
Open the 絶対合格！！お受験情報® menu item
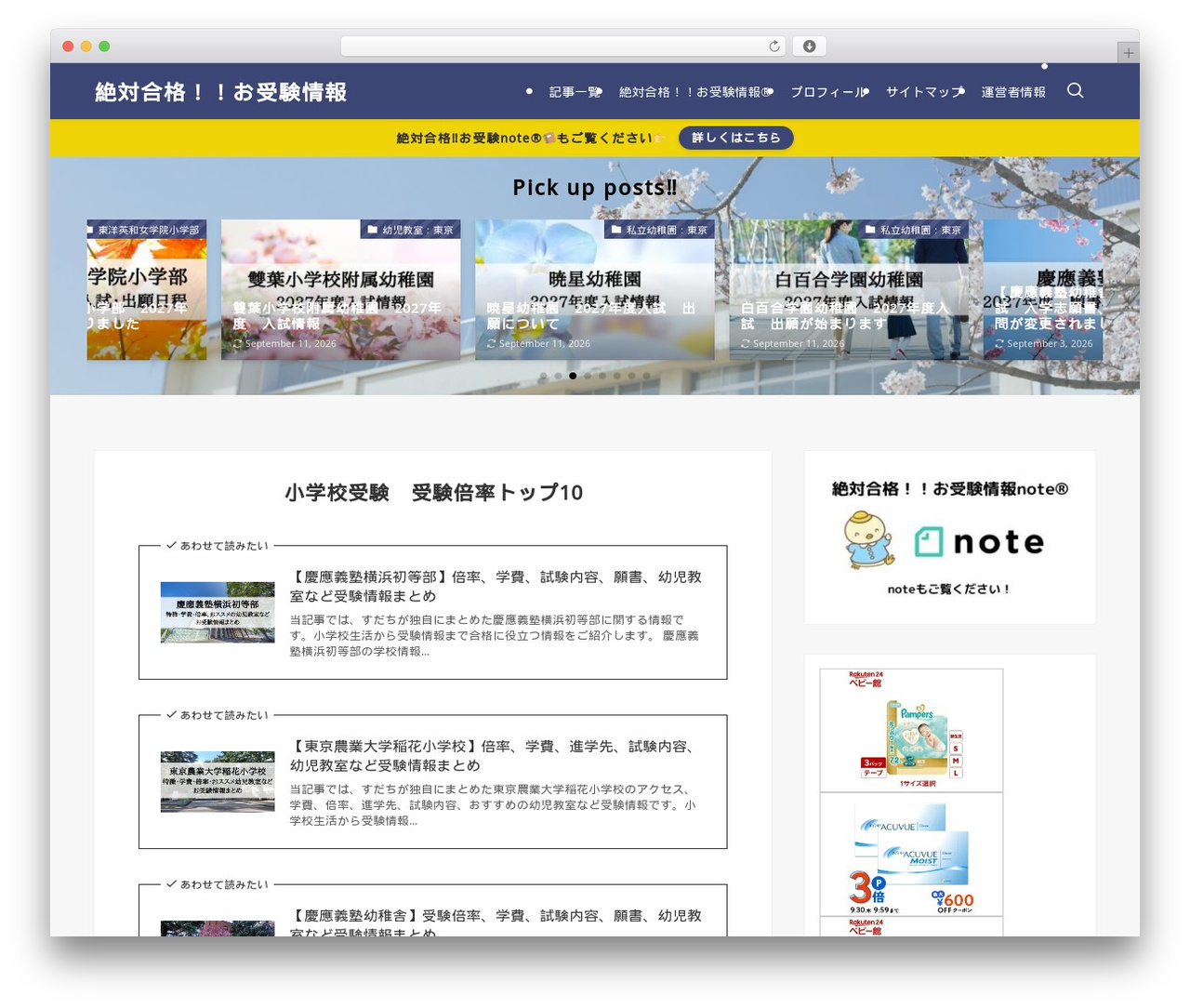[696, 92]
